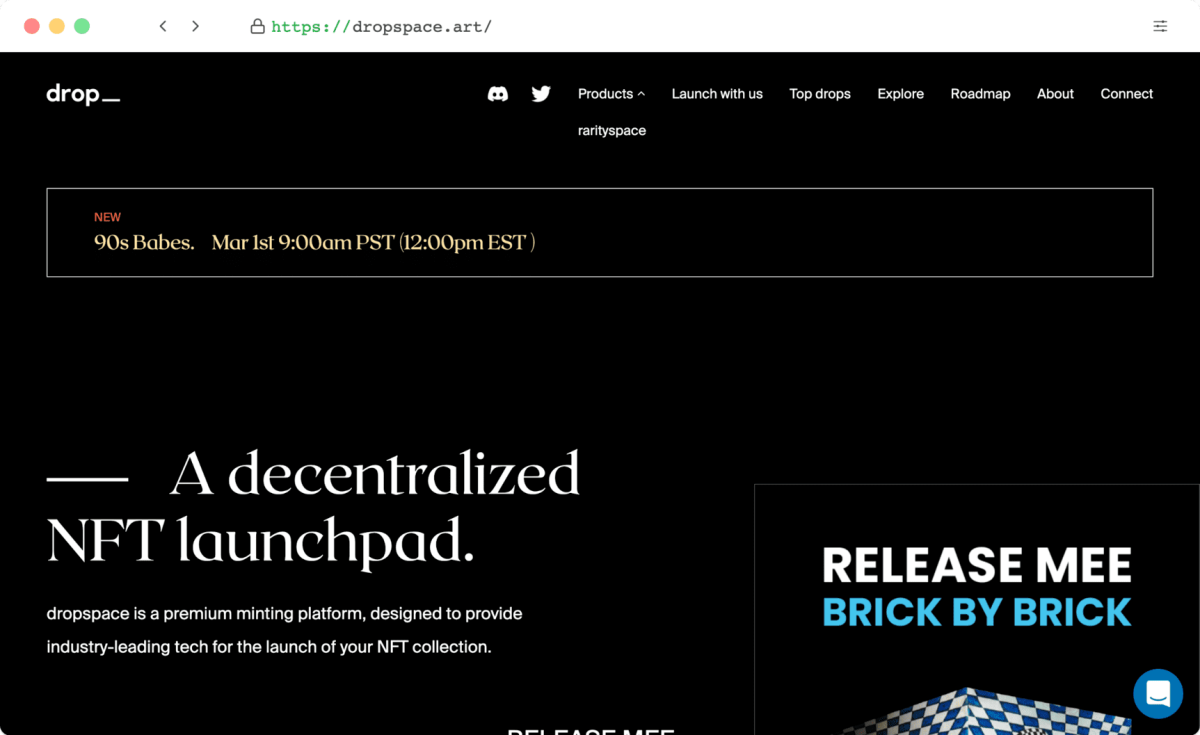Collapse the Products dropdown menu

611,94
